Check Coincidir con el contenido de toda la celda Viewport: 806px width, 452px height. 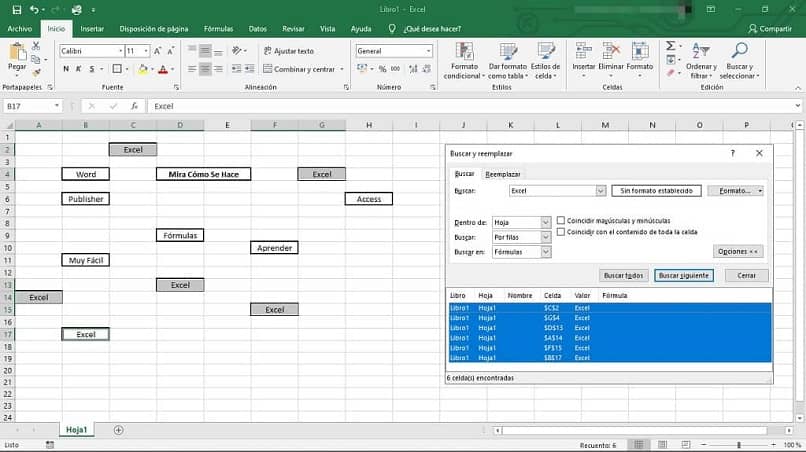561,232
